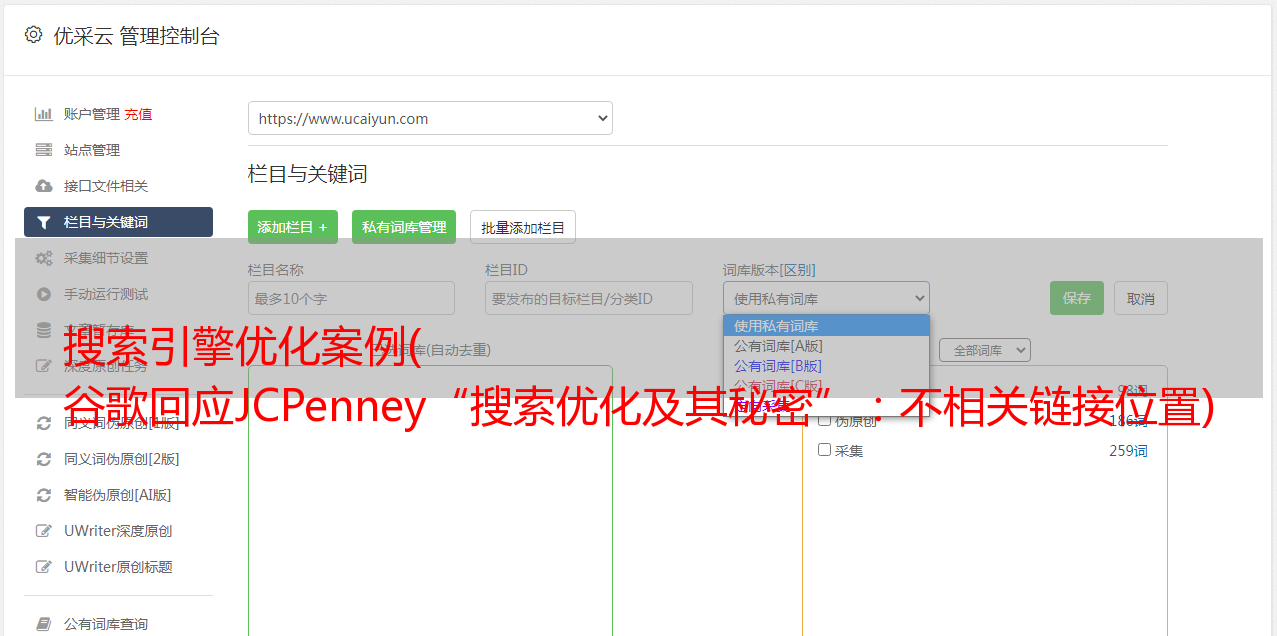Viewport: 1277px width, 636px height.
Task: Click the green 保存 button
Action: pyautogui.click(x=1077, y=298)
